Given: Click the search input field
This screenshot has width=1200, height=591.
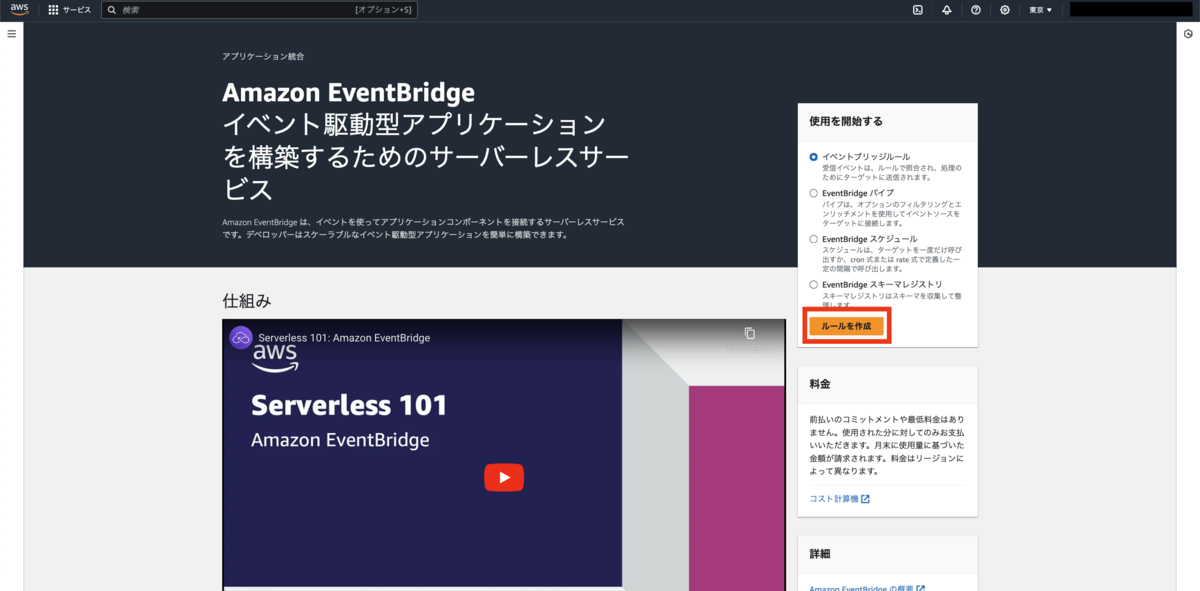Looking at the screenshot, I should pyautogui.click(x=259, y=10).
